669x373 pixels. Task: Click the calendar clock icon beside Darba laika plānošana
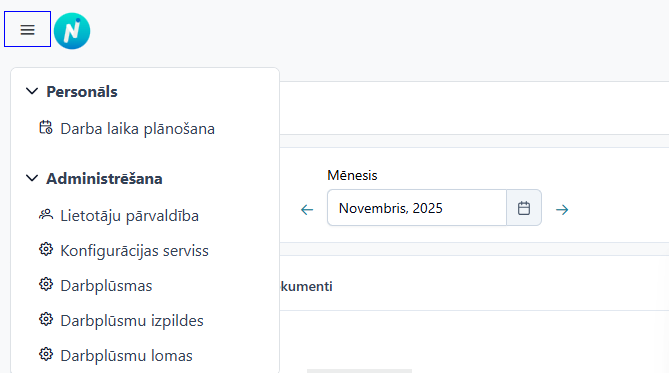[46, 128]
